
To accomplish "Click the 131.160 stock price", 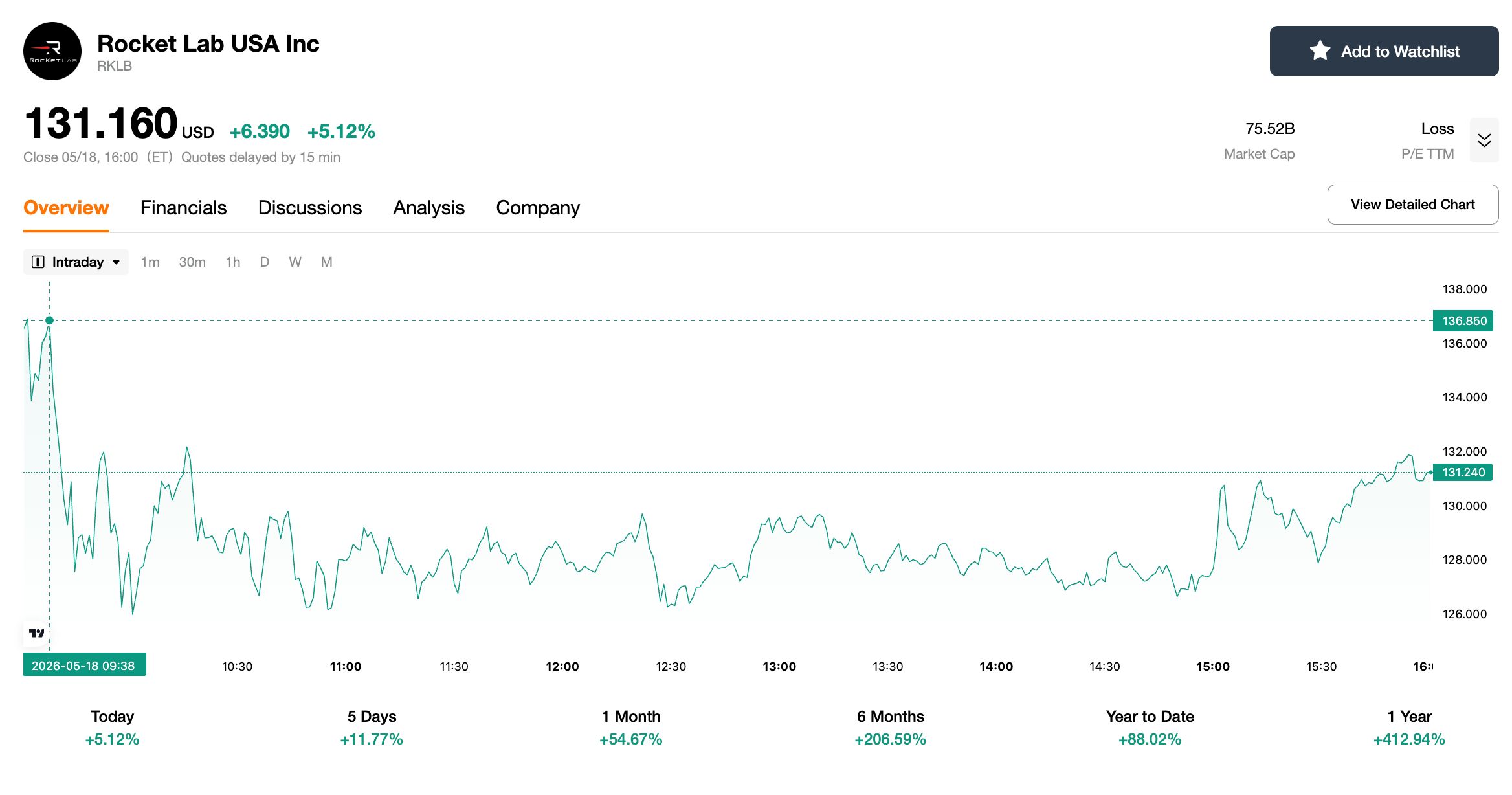I will (100, 123).
